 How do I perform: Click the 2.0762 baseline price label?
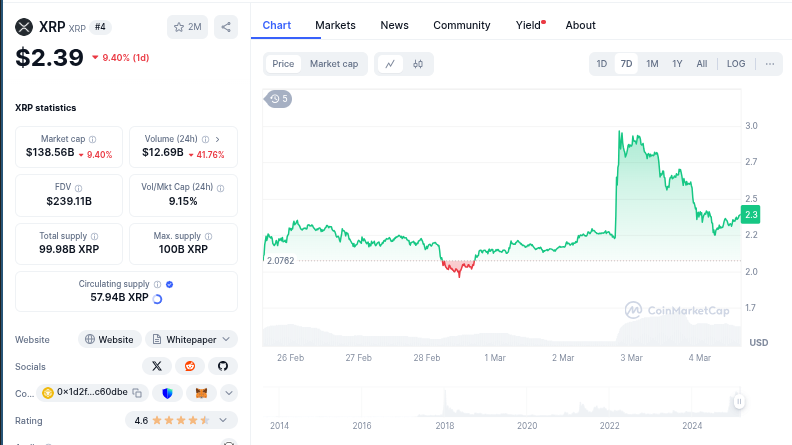tap(280, 261)
